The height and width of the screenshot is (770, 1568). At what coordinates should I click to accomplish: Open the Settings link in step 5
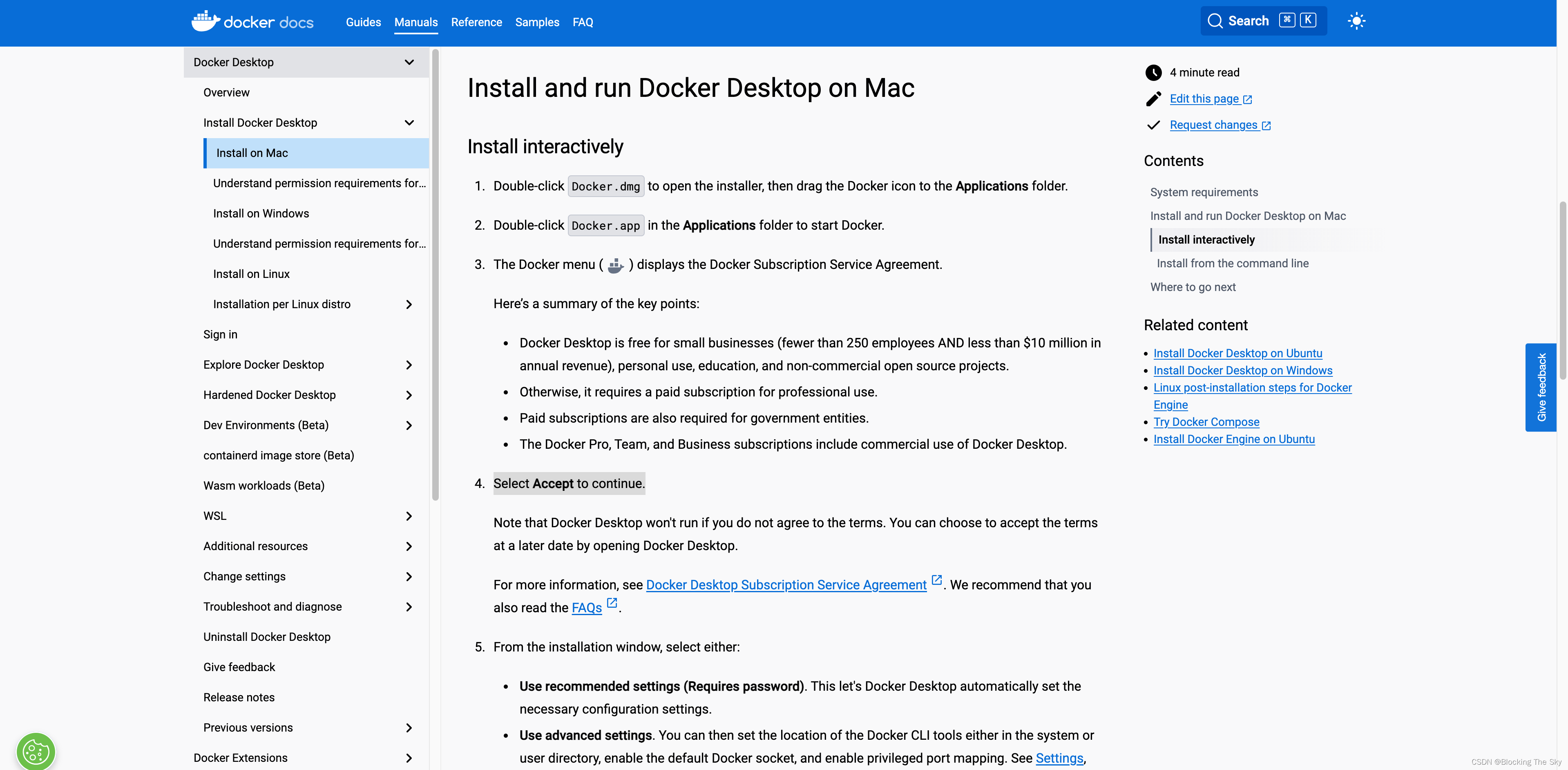(1059, 759)
